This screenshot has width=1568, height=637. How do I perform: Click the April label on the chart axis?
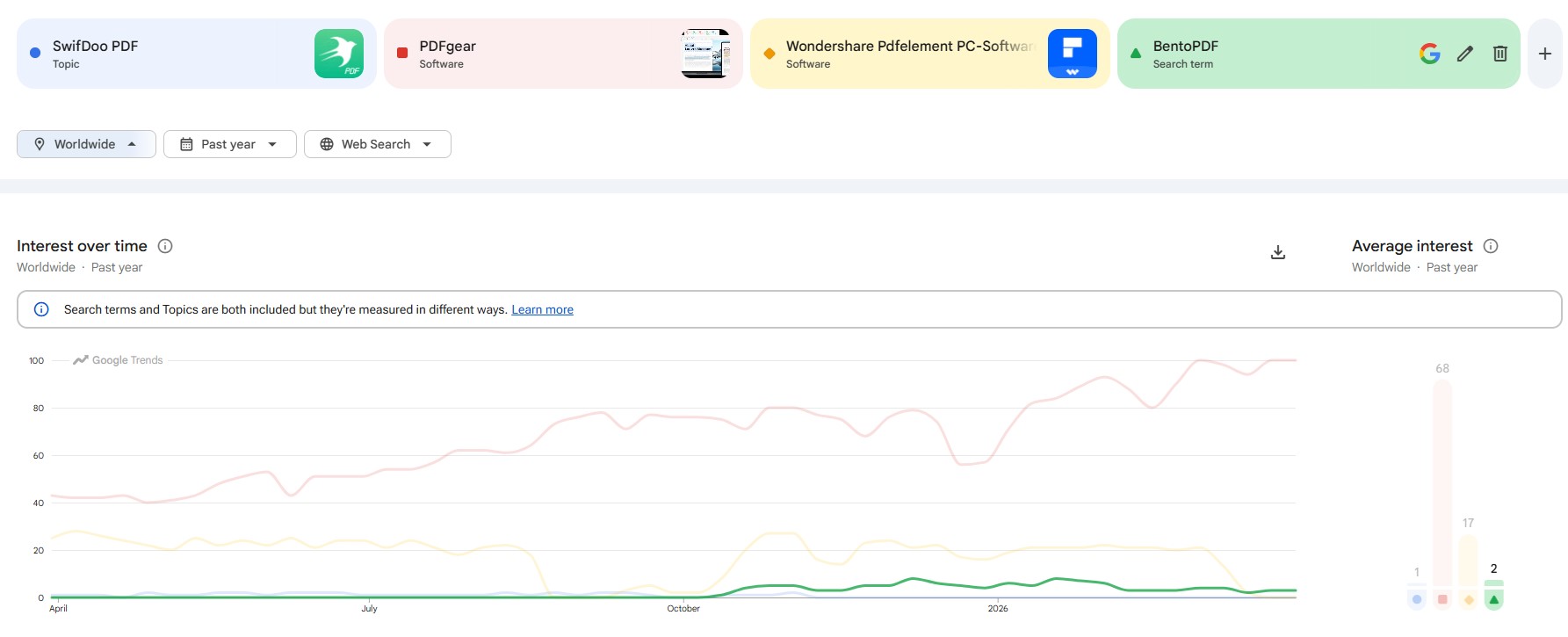58,609
